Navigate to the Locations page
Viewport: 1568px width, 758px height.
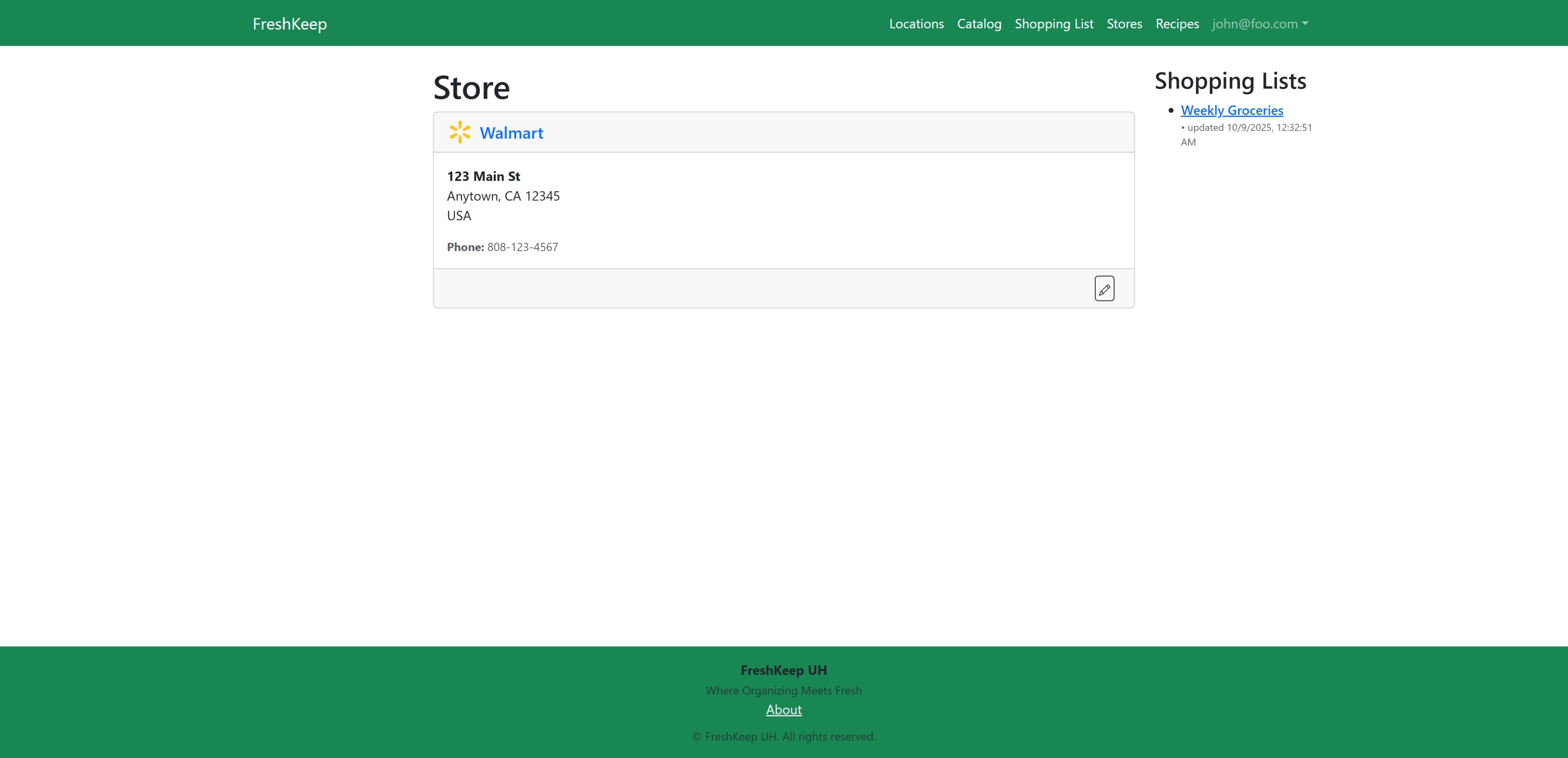click(x=916, y=24)
